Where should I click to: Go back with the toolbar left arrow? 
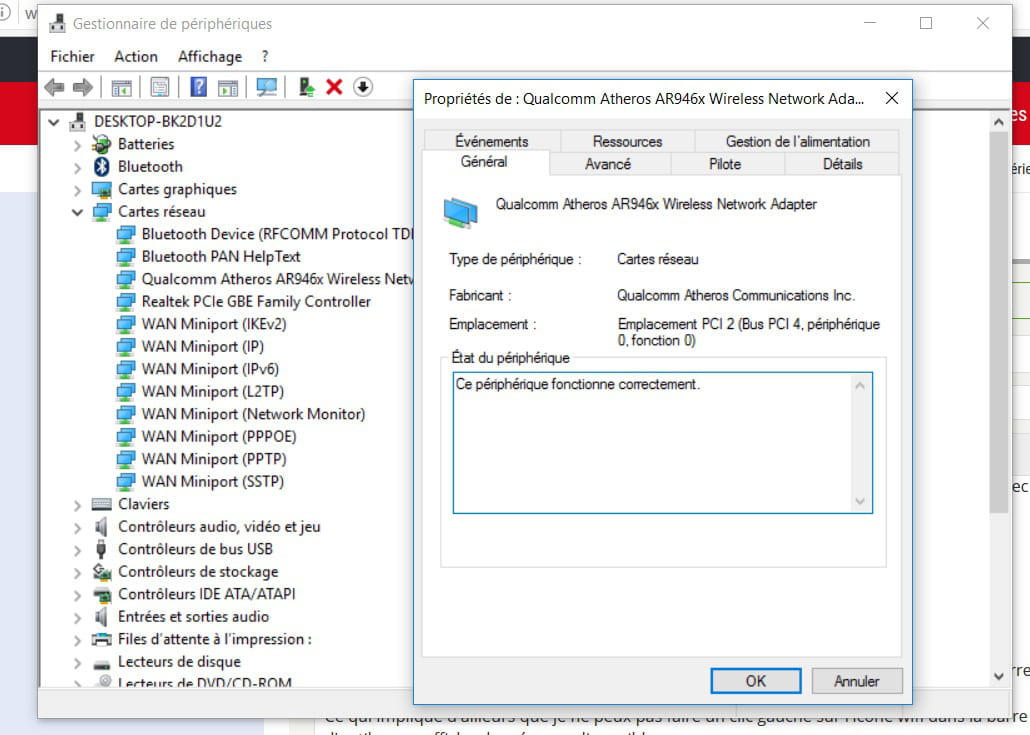click(54, 87)
